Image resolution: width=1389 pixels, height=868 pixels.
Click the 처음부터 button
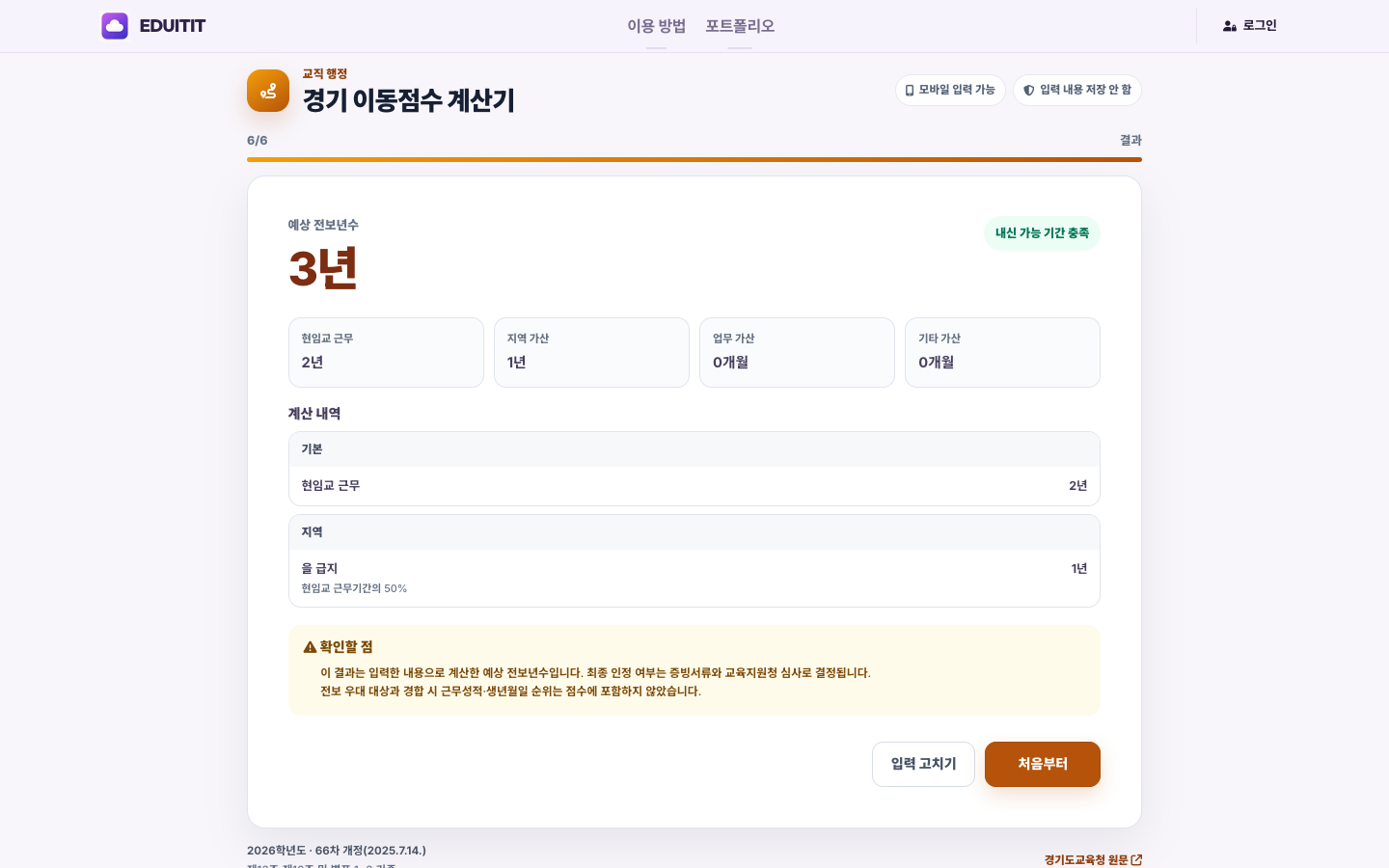pos(1043,764)
